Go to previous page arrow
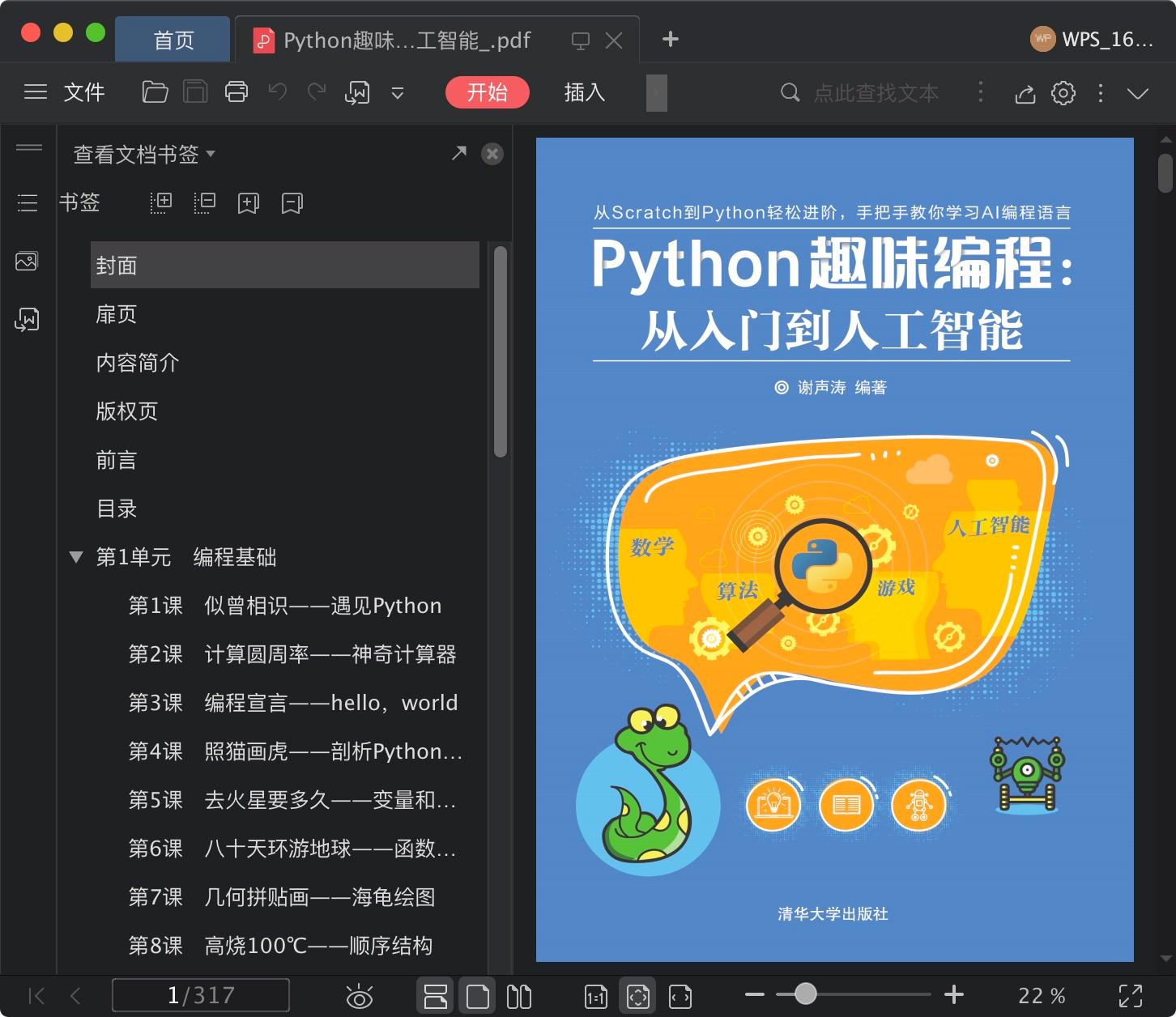The image size is (1176, 1017). (75, 995)
